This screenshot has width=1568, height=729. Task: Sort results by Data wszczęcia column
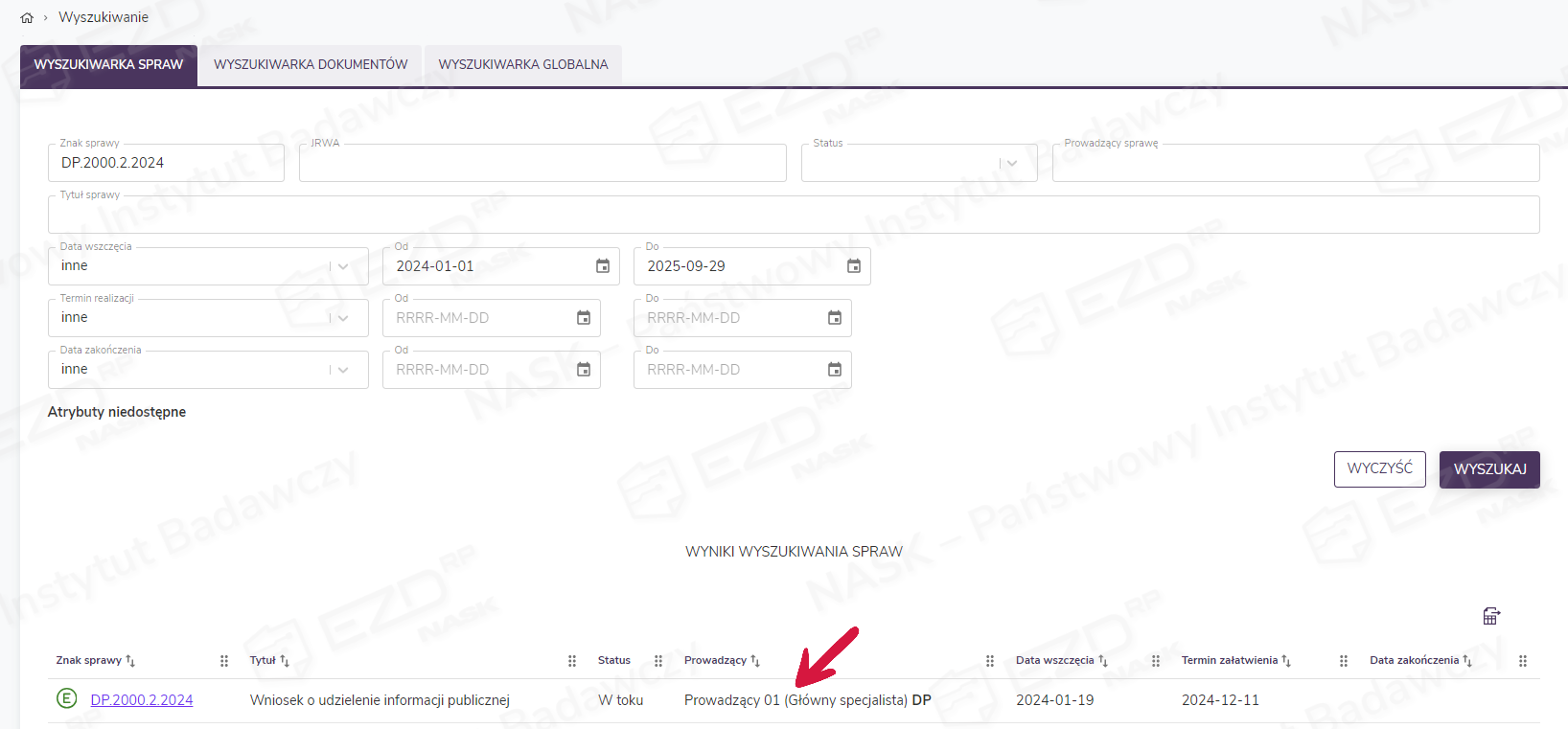(1102, 661)
